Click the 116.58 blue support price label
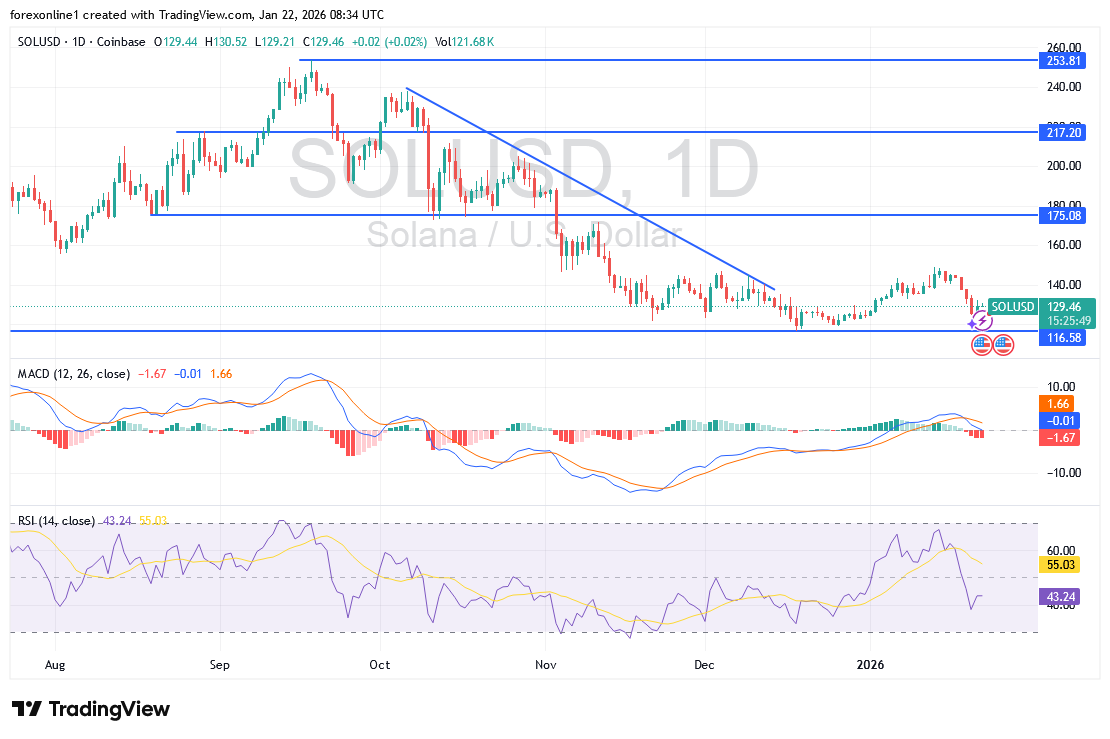 (1062, 338)
